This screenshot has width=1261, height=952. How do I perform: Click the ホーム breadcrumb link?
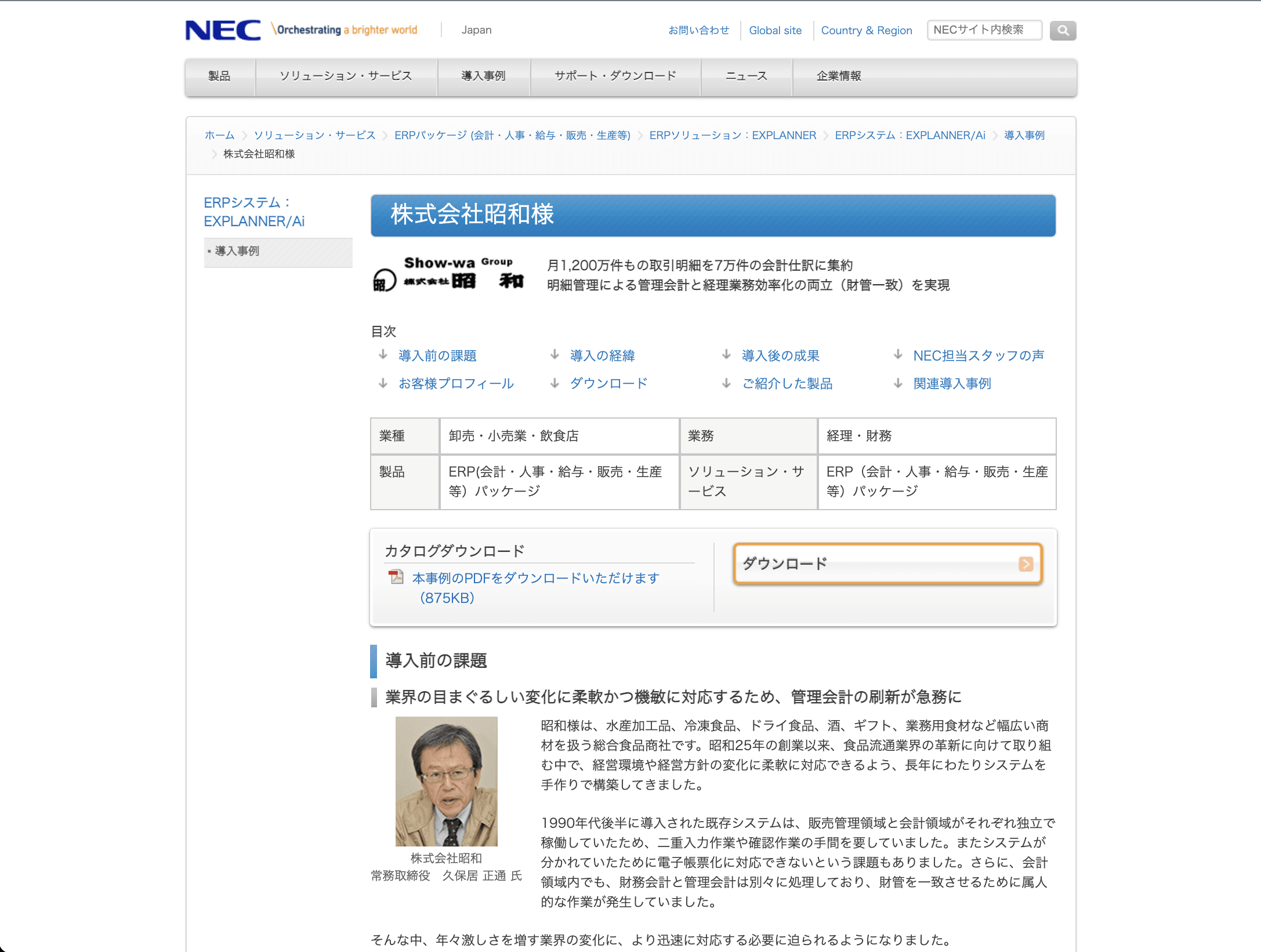[x=219, y=135]
